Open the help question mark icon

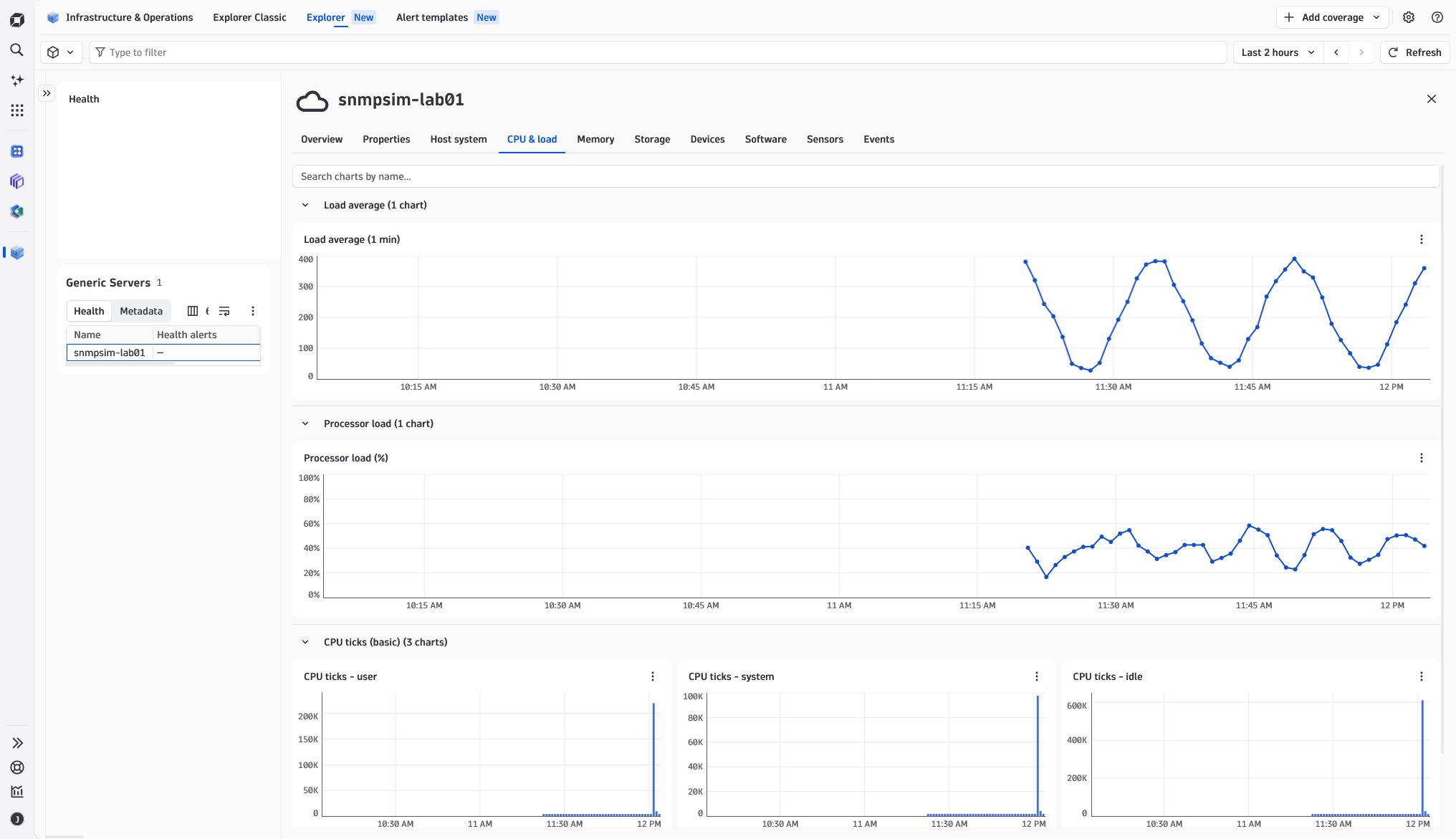click(1437, 17)
